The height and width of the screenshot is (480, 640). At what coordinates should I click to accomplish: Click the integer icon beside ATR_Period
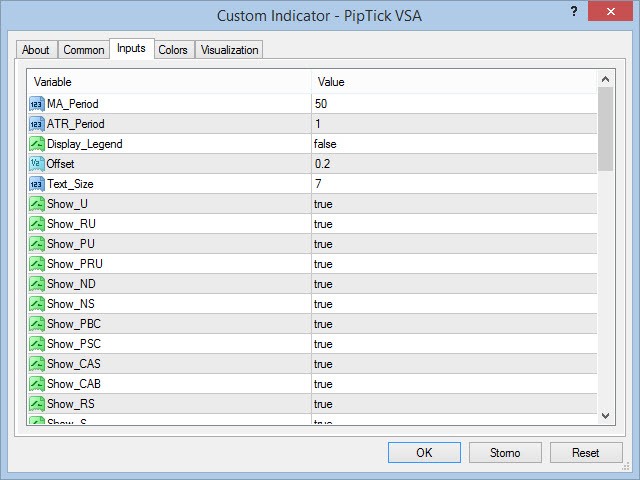tap(37, 124)
